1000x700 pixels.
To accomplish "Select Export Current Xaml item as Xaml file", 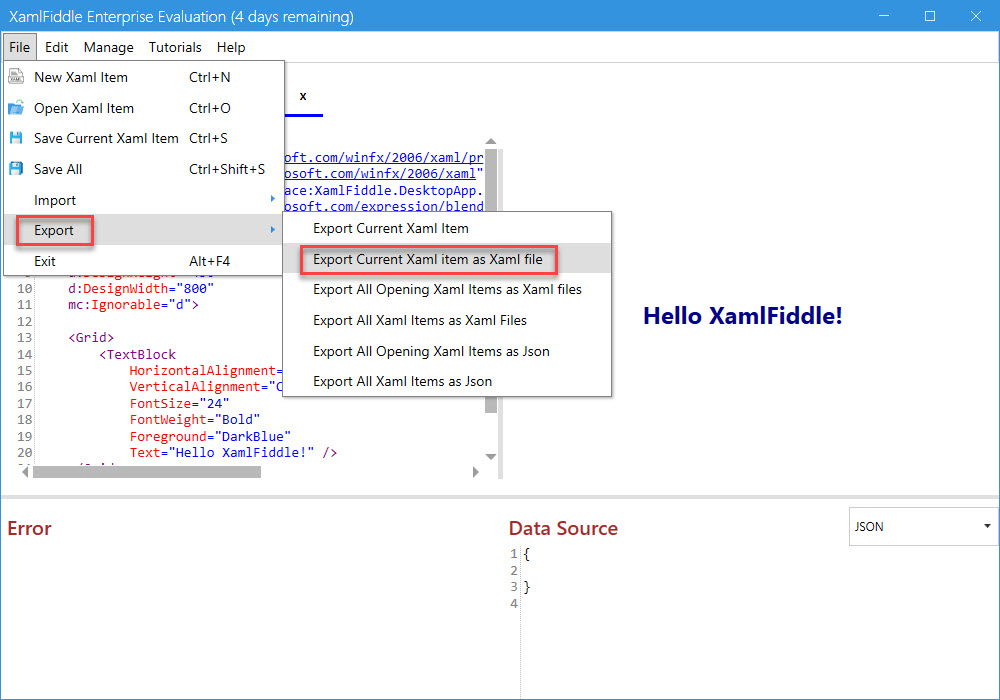I will [x=446, y=259].
